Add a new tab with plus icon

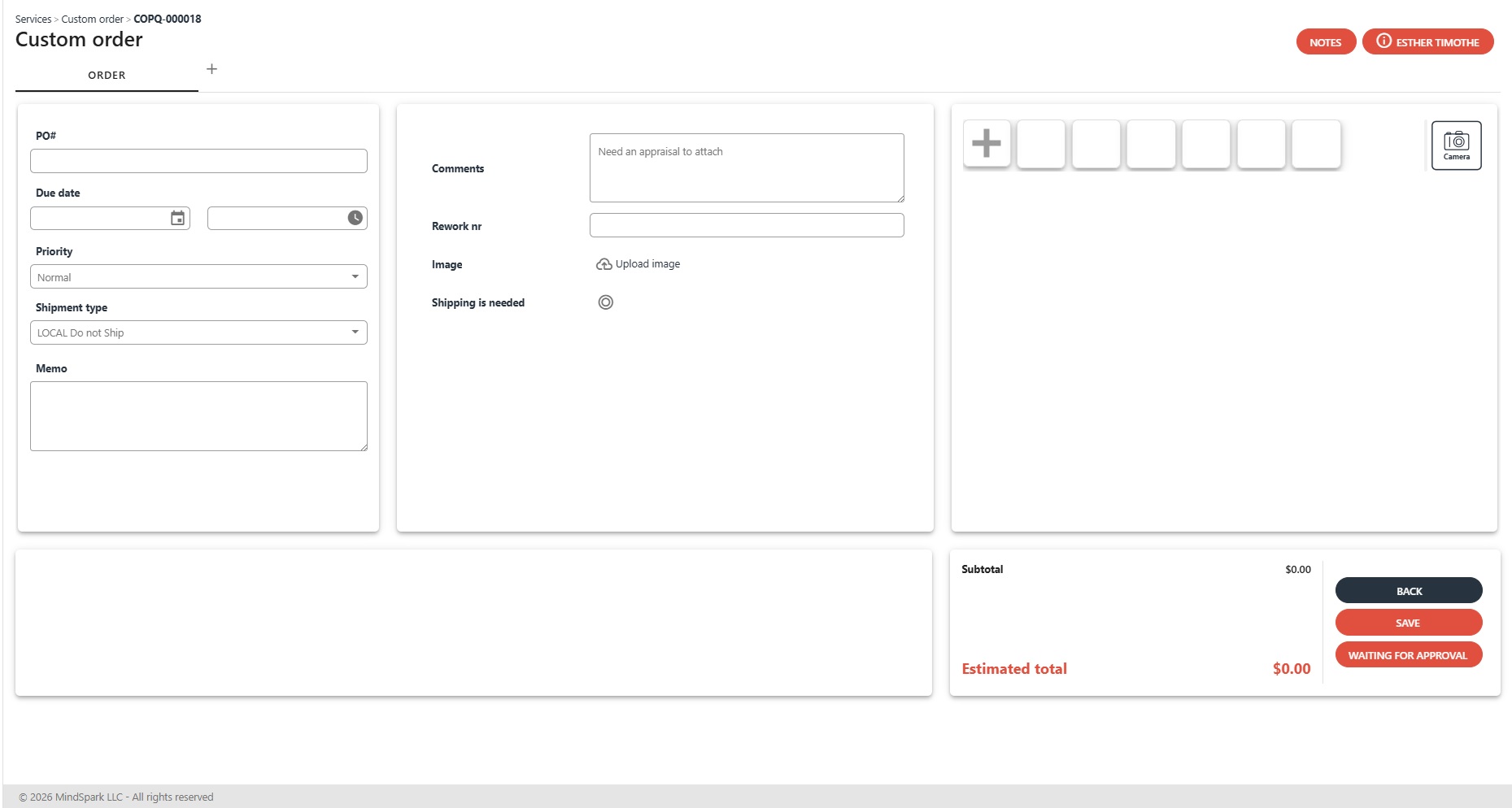[x=211, y=69]
